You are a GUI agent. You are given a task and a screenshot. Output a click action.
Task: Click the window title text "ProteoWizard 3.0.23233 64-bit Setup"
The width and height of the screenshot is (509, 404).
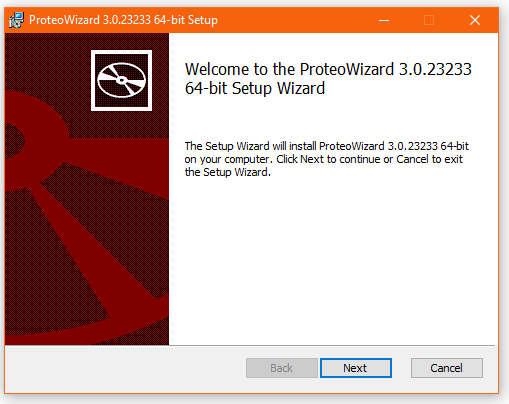tap(123, 20)
